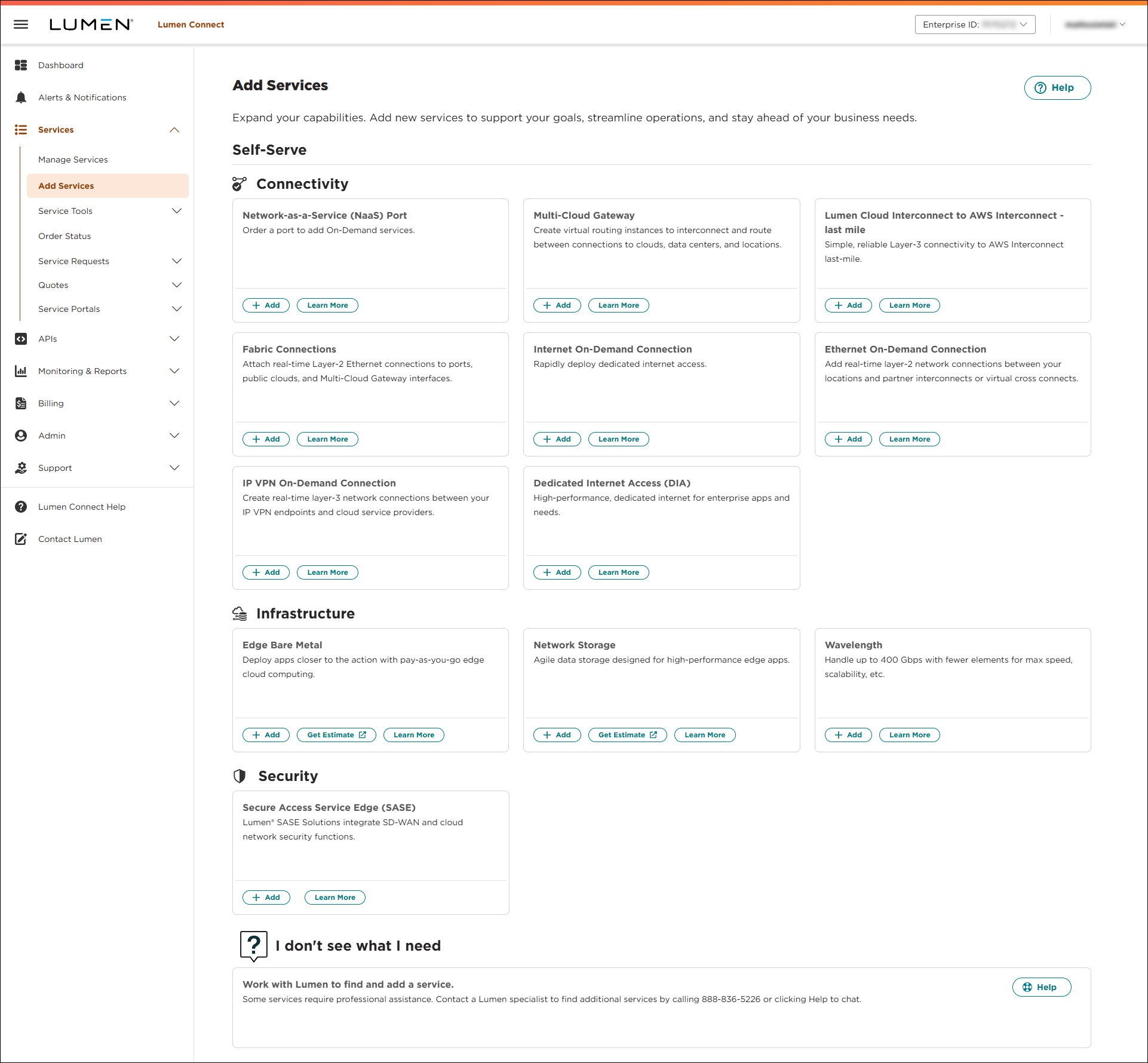The height and width of the screenshot is (1063, 1148).
Task: Expand the Support menu chevron
Action: coord(174,468)
